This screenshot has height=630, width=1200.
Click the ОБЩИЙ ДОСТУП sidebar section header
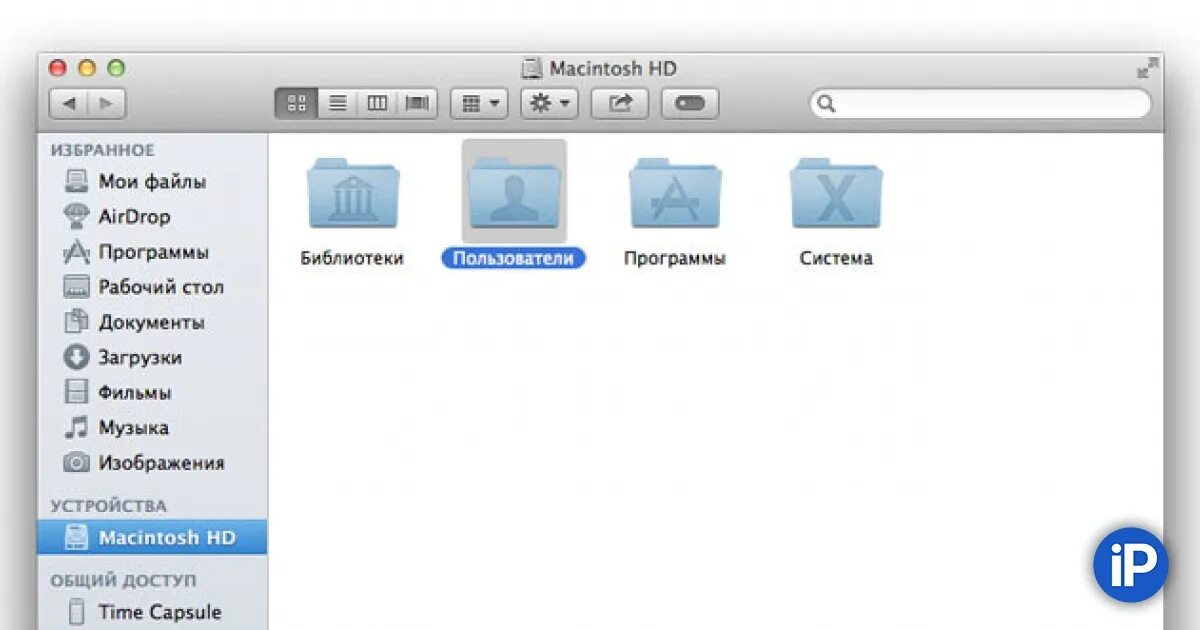click(x=124, y=580)
